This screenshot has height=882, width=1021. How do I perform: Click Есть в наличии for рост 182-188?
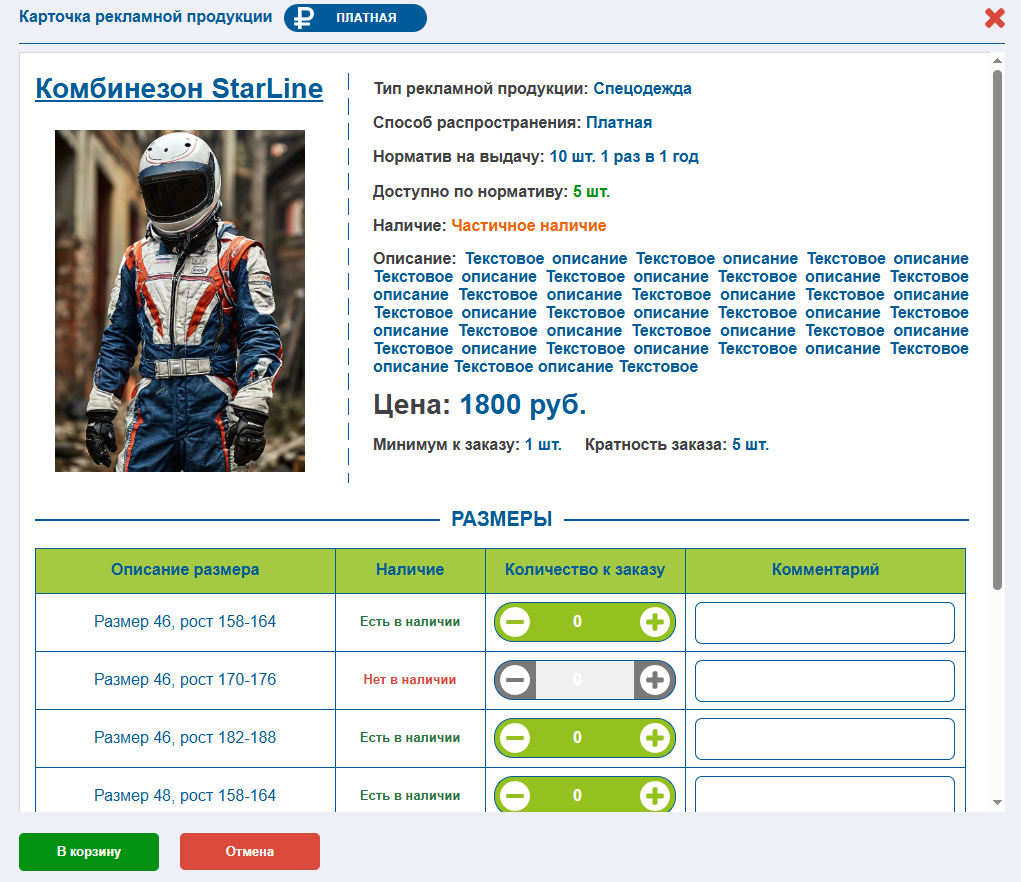(410, 737)
